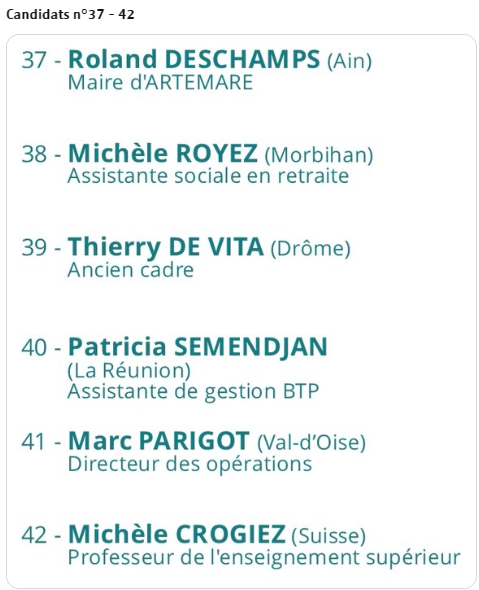Select candidate name Michèle ROYEZ
Image resolution: width=479 pixels, height=590 pixels.
163,153
